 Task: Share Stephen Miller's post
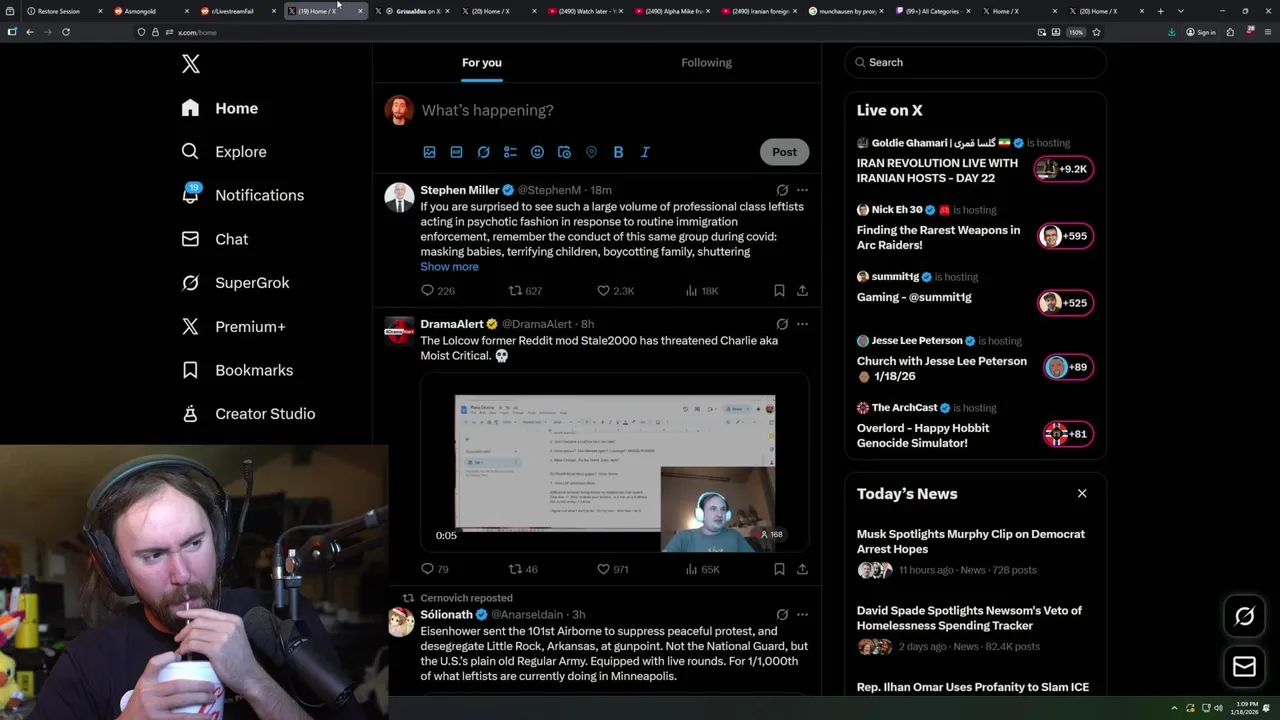pos(802,291)
